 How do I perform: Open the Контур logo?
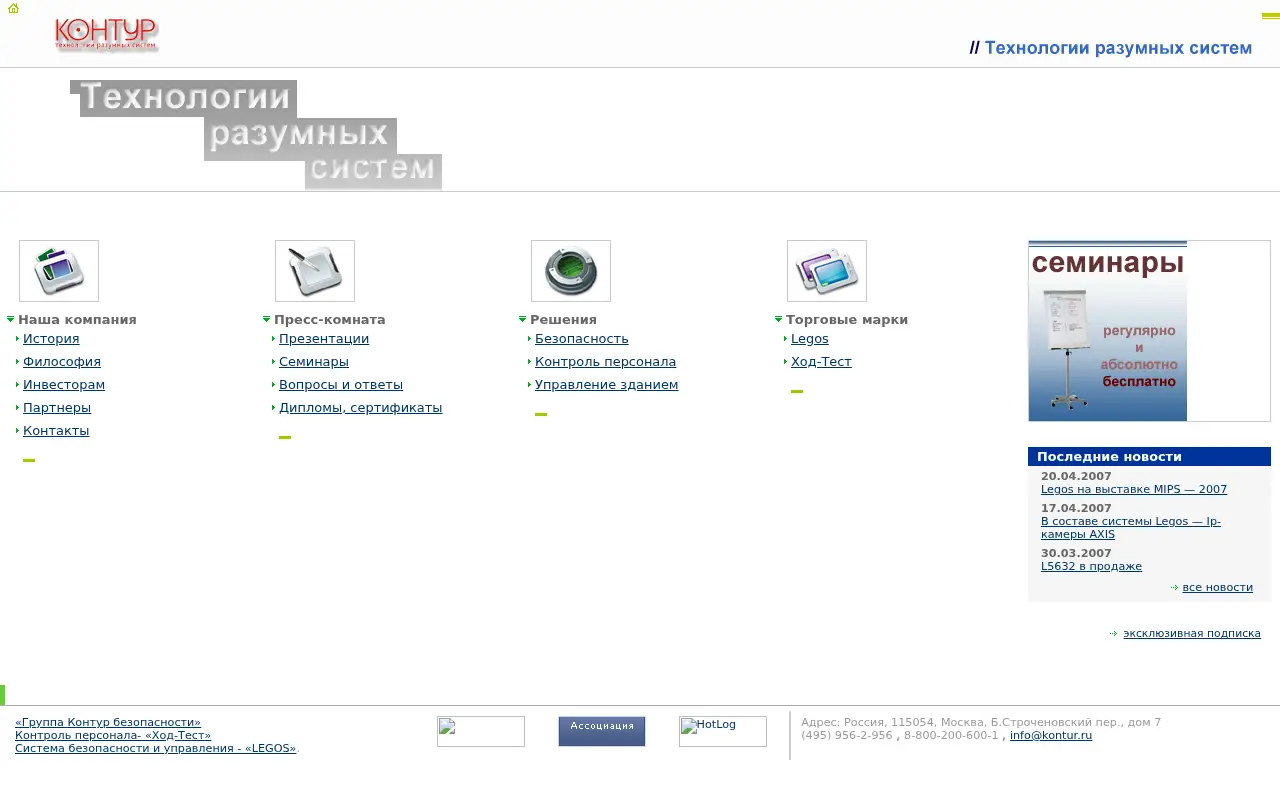107,35
